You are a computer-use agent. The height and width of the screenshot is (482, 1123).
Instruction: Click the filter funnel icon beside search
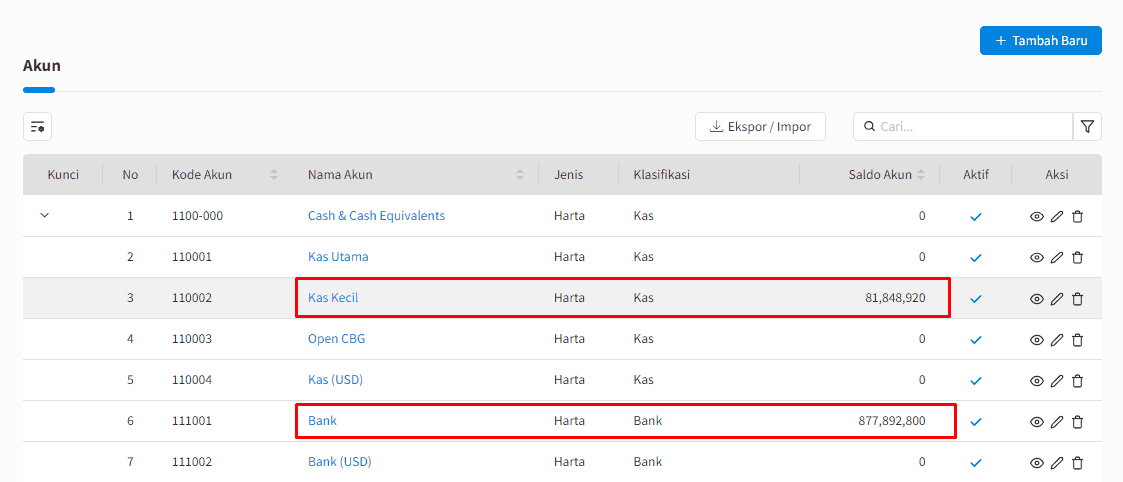(1087, 127)
